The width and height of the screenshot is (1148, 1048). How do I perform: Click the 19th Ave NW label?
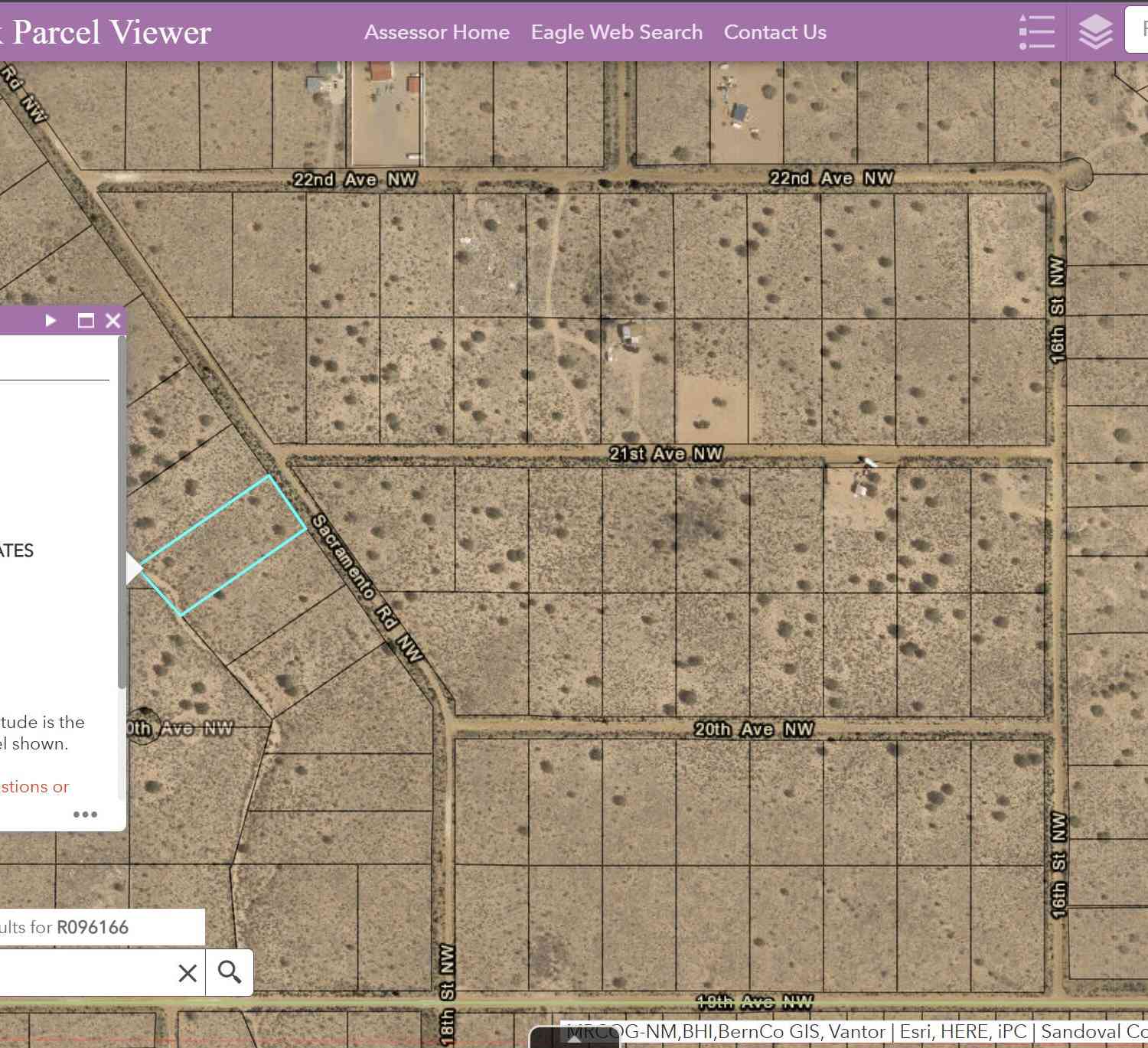(754, 1001)
